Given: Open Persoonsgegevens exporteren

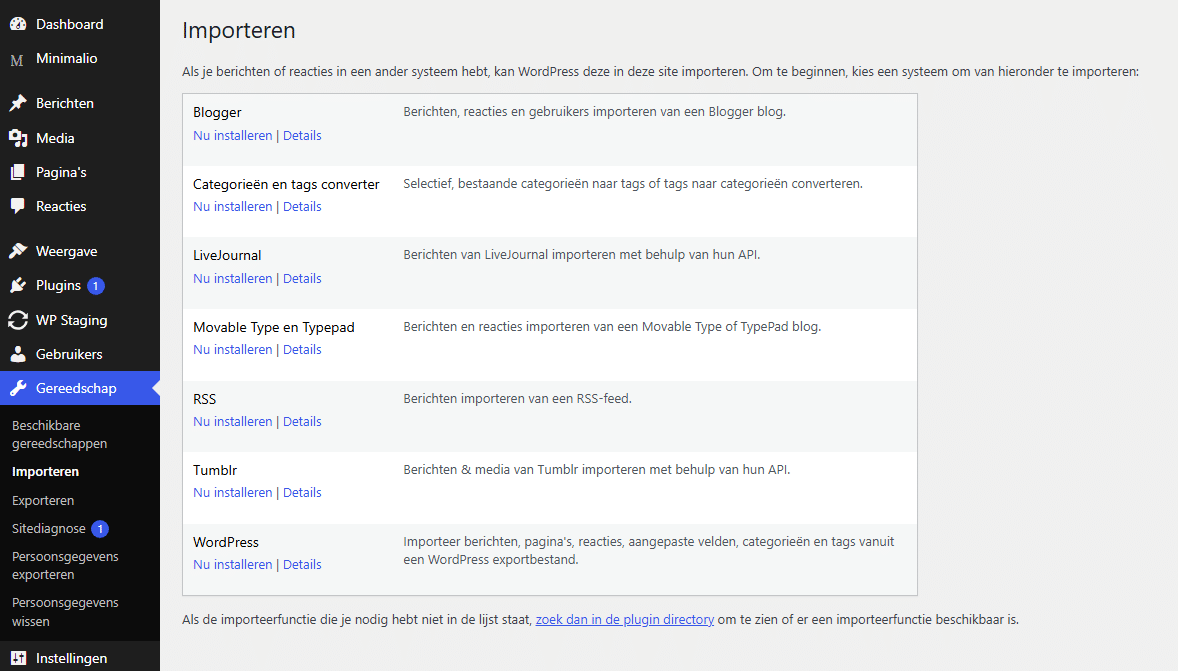Looking at the screenshot, I should pyautogui.click(x=65, y=566).
